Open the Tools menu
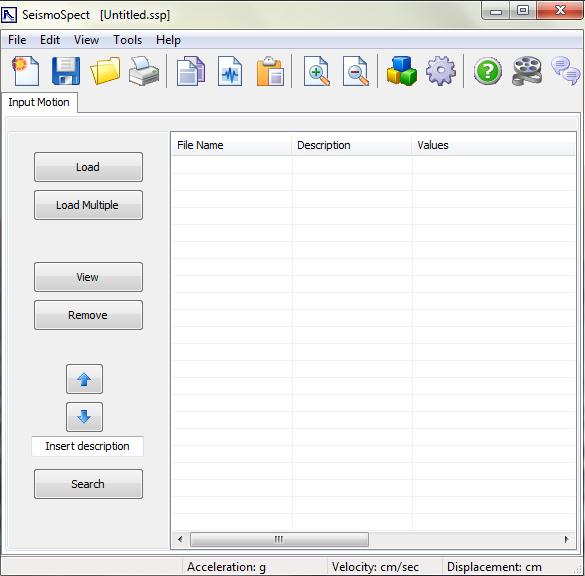 pos(128,40)
